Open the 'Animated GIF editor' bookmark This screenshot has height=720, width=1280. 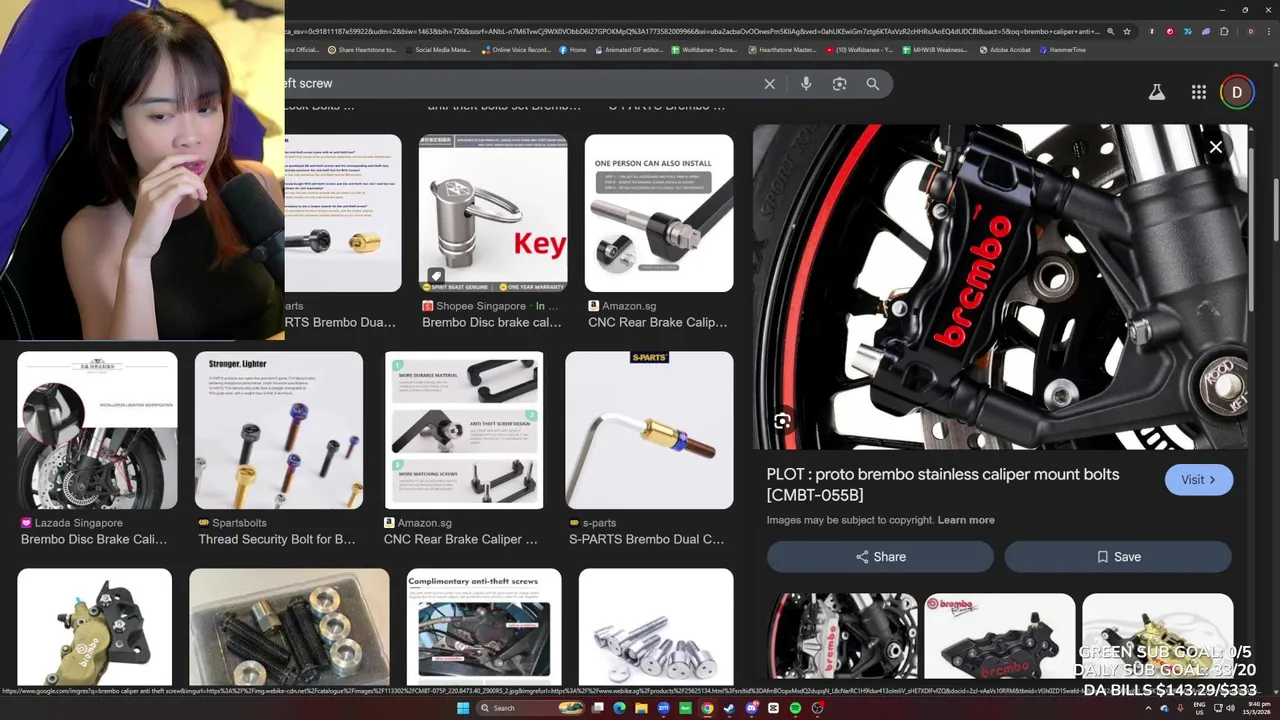(x=628, y=50)
